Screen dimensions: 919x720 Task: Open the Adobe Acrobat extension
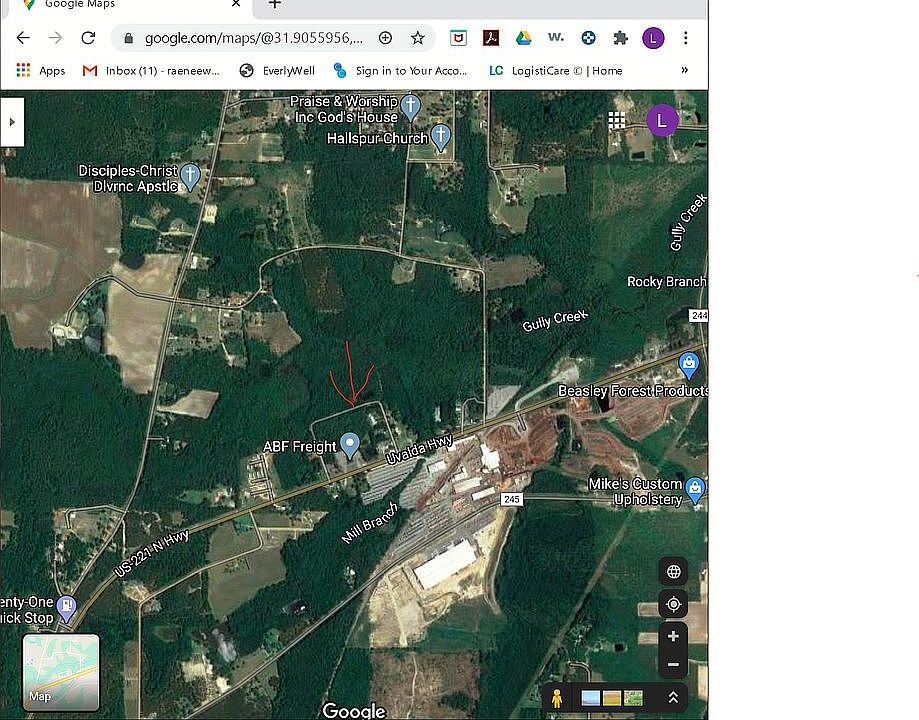click(491, 38)
